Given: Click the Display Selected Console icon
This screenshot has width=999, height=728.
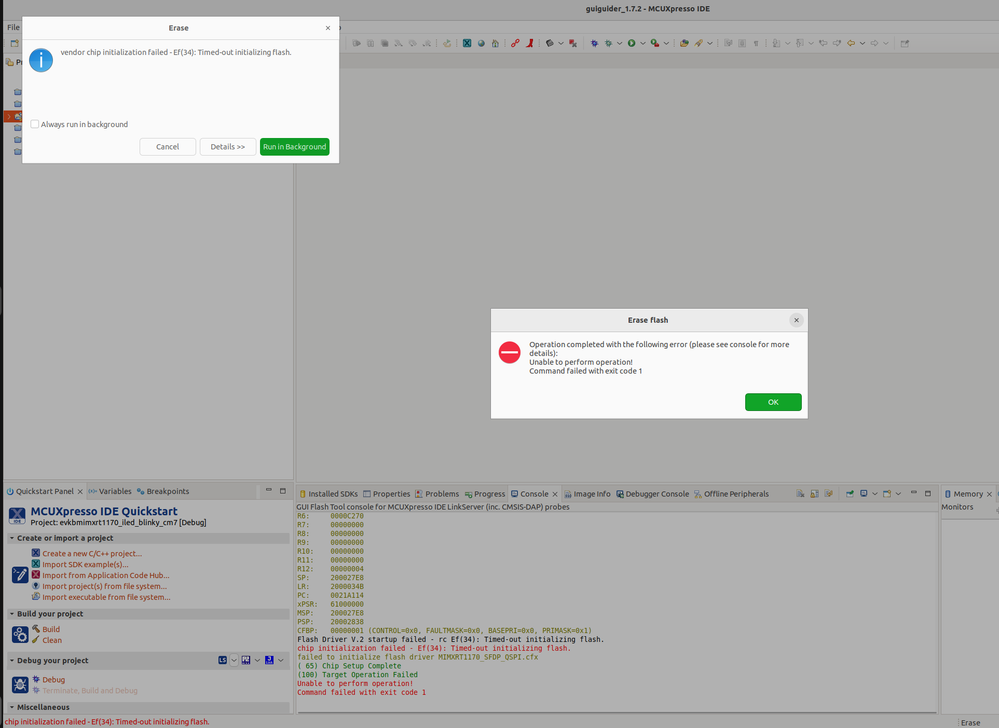Looking at the screenshot, I should tap(864, 494).
